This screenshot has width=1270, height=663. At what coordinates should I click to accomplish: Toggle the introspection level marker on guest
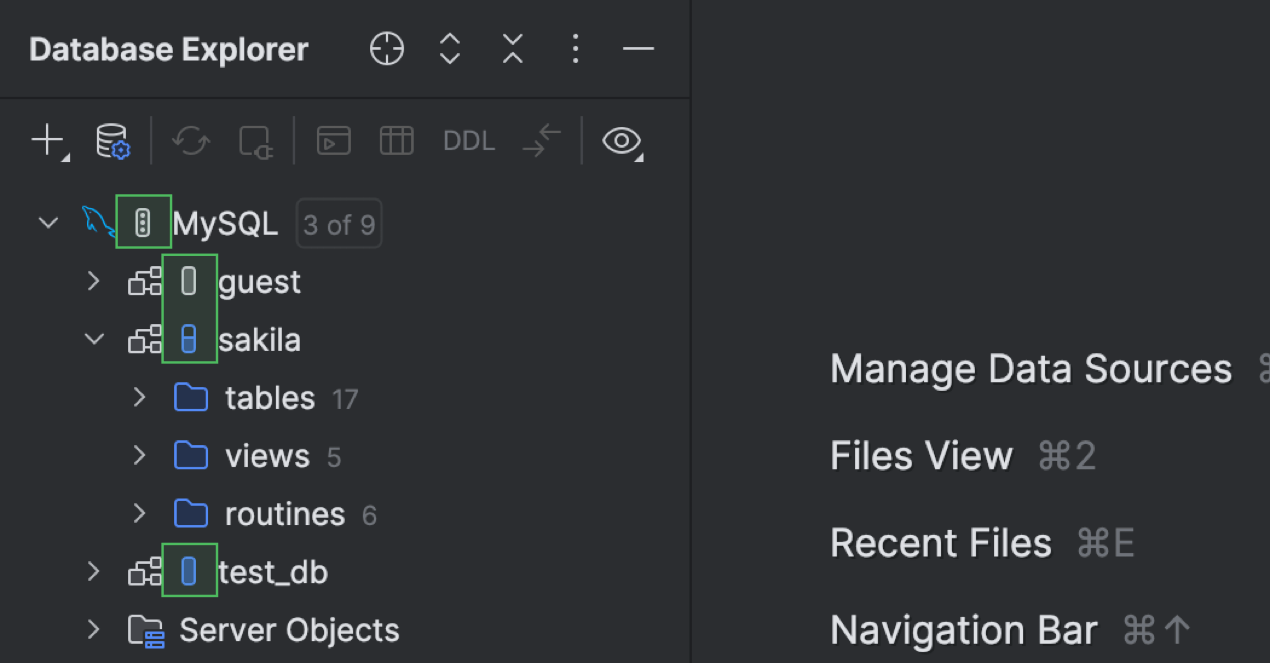click(189, 282)
